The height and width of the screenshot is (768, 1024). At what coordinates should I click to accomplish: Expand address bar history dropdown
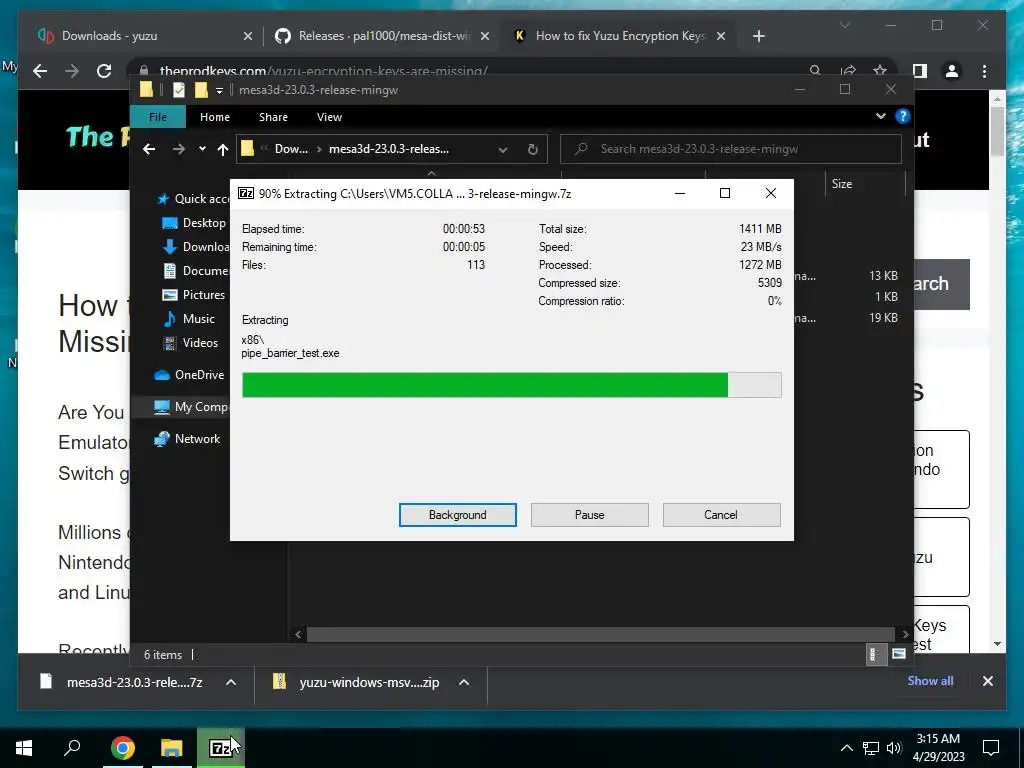click(503, 150)
